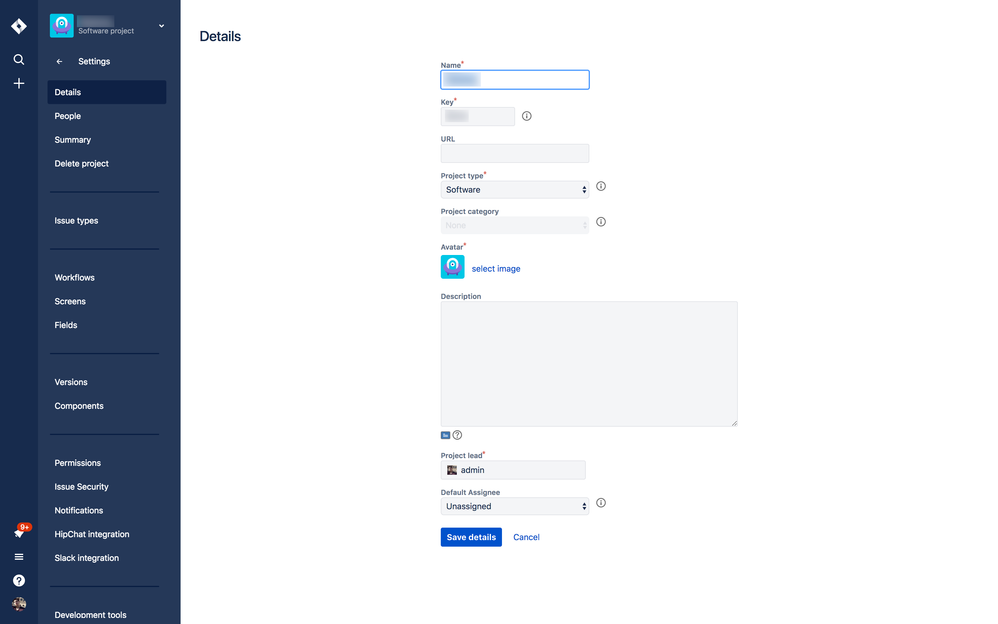Switch to the Permissions settings page

click(x=77, y=462)
